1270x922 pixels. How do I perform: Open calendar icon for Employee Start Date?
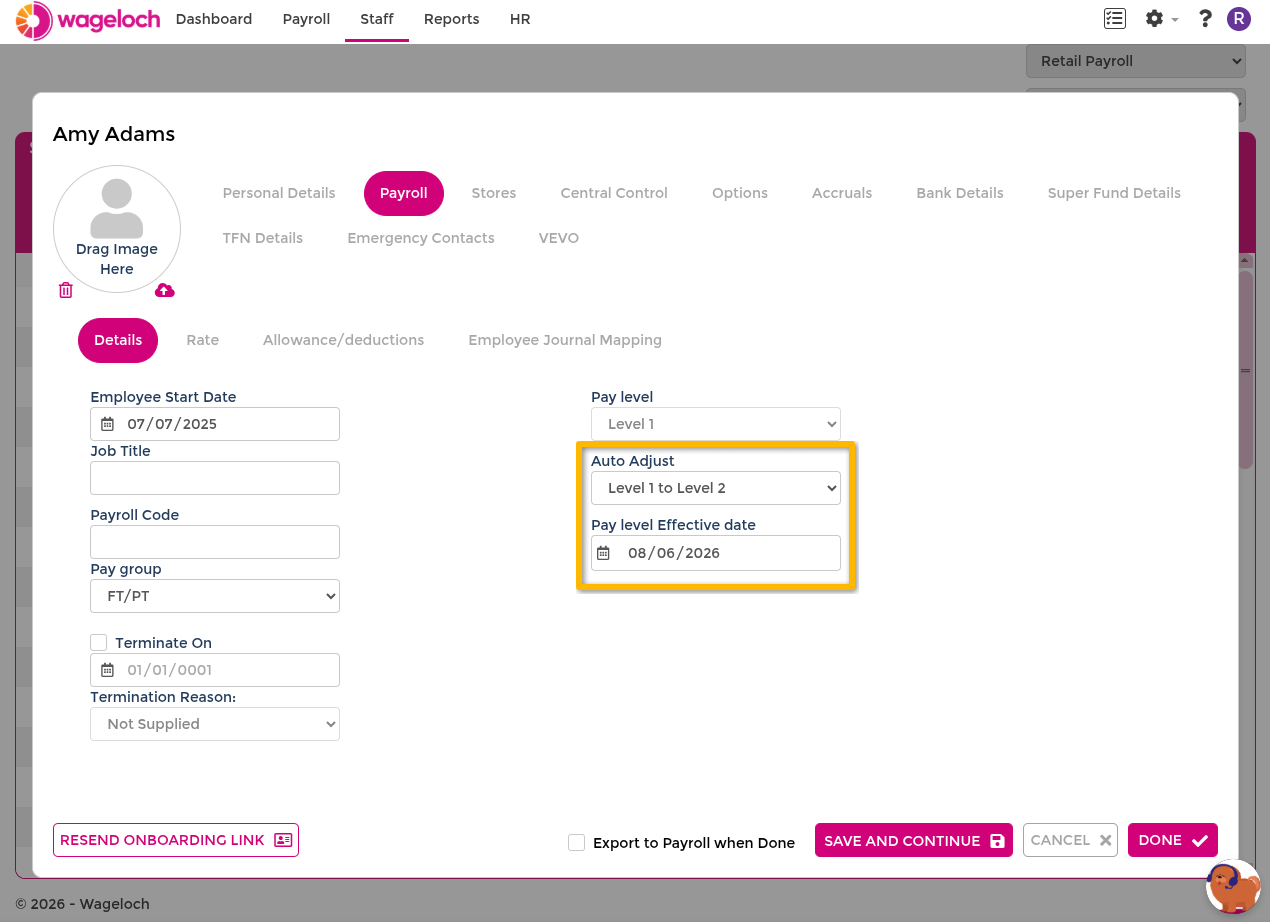point(108,424)
